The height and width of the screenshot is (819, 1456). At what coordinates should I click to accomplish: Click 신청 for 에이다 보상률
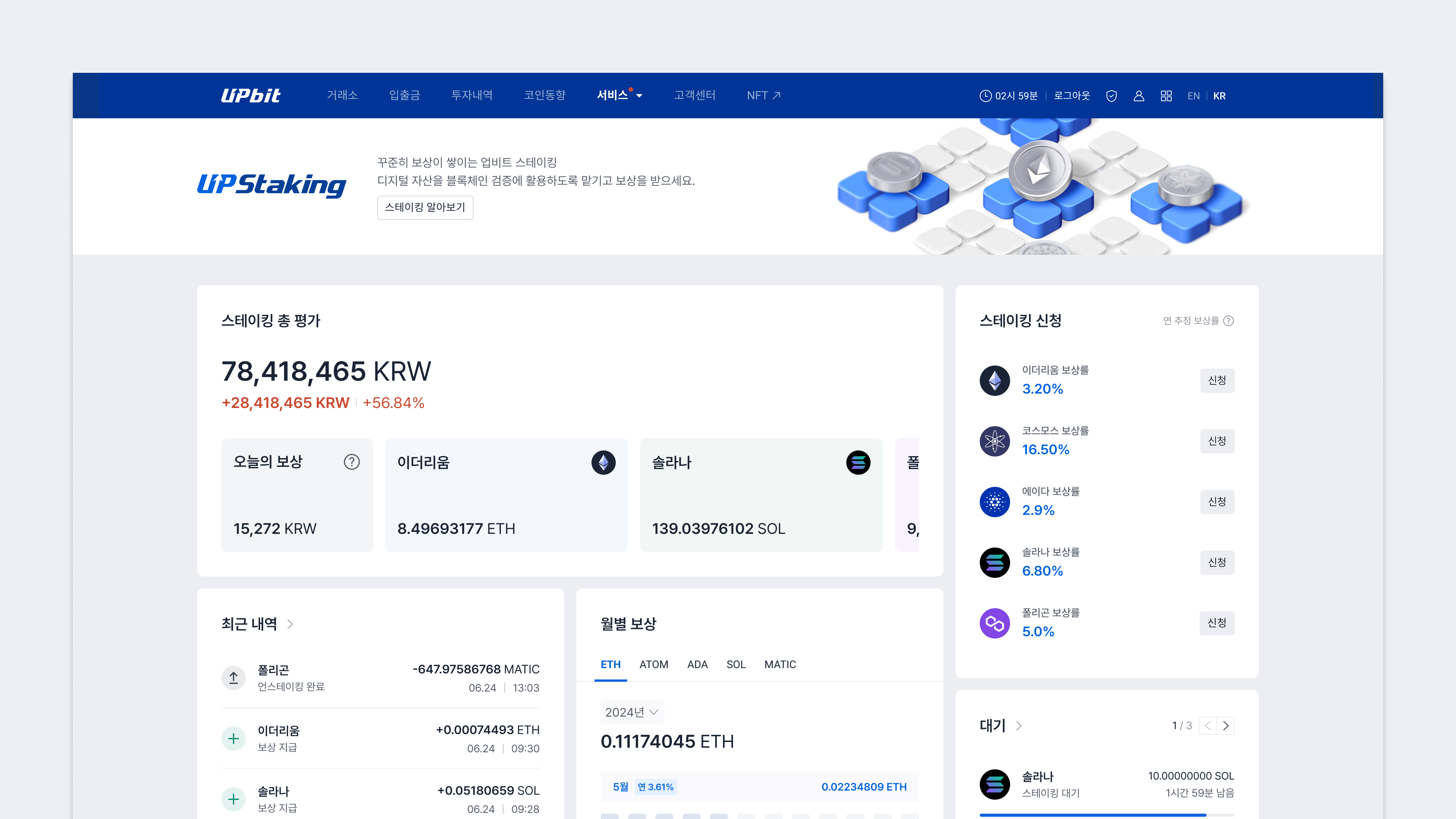pos(1217,501)
